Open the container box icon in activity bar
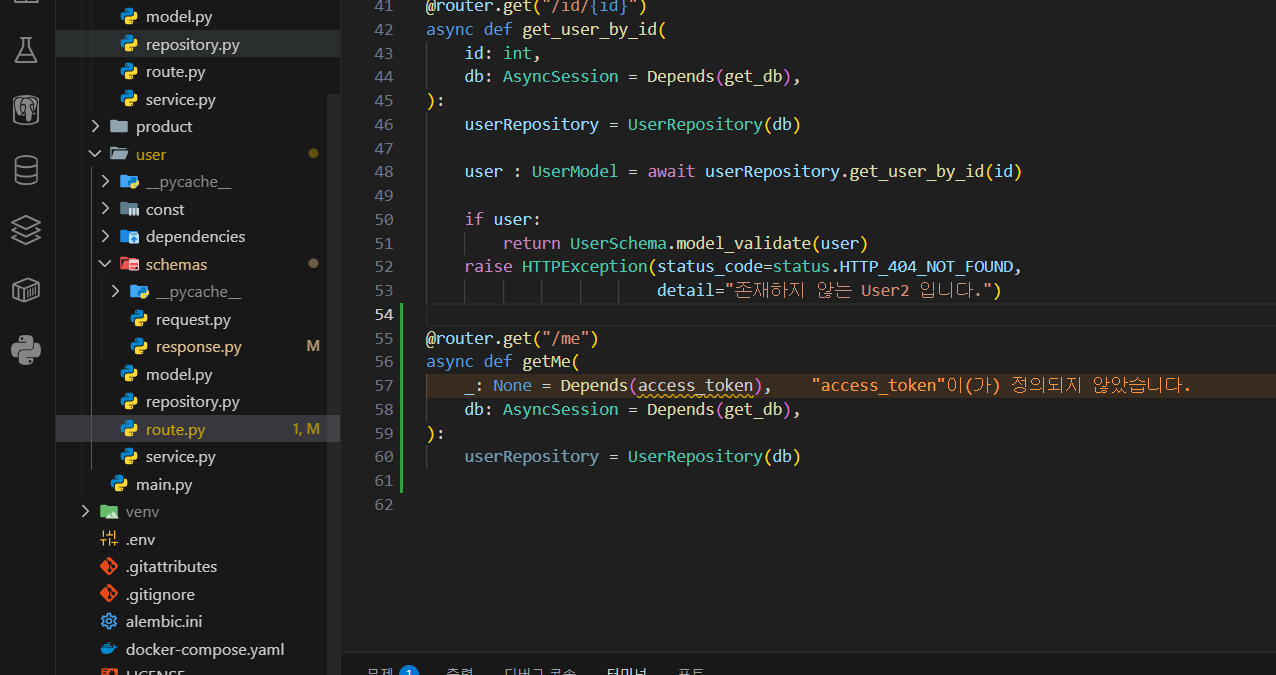 click(x=26, y=290)
